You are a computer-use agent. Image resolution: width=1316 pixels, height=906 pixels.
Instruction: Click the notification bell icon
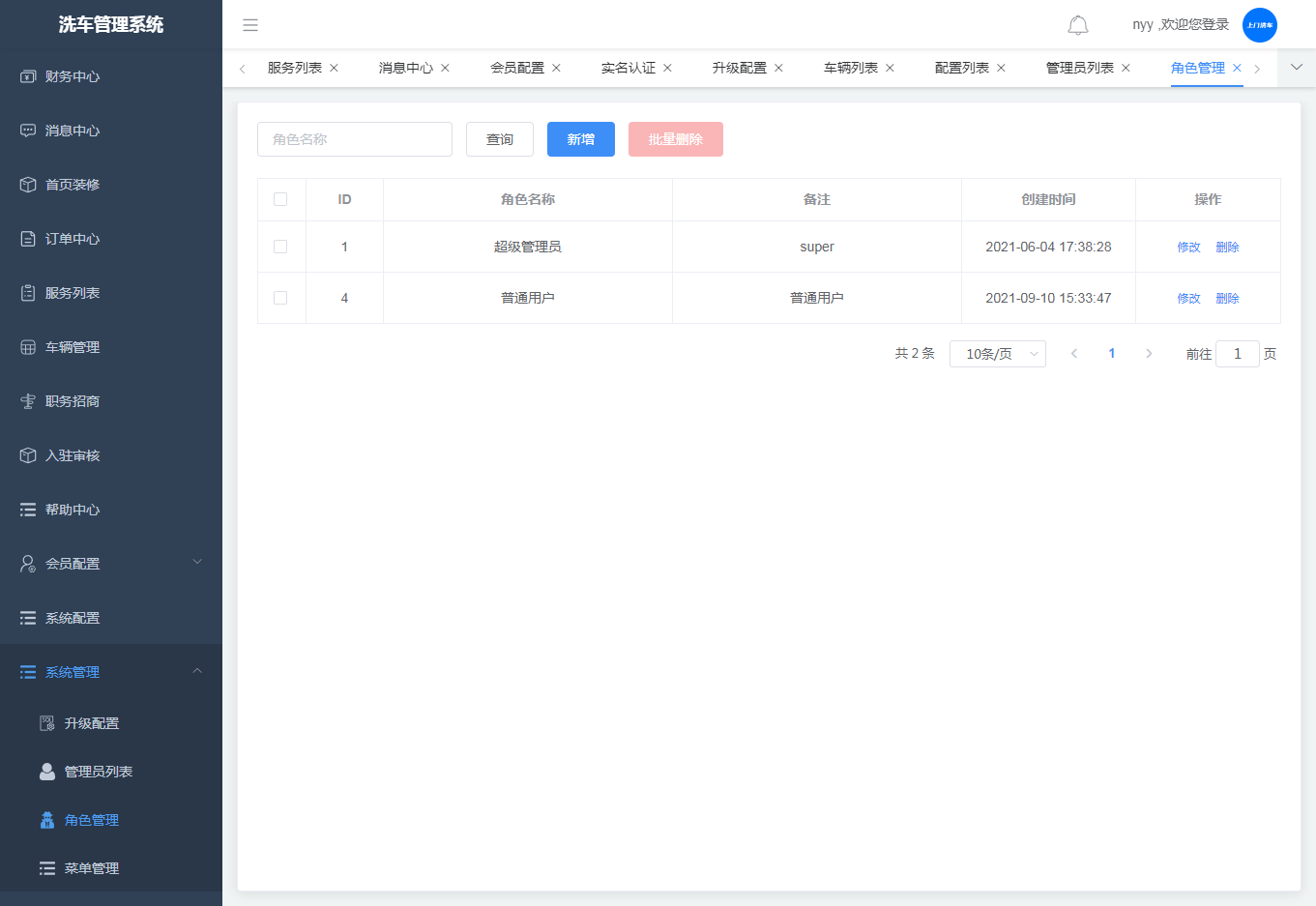[1077, 25]
